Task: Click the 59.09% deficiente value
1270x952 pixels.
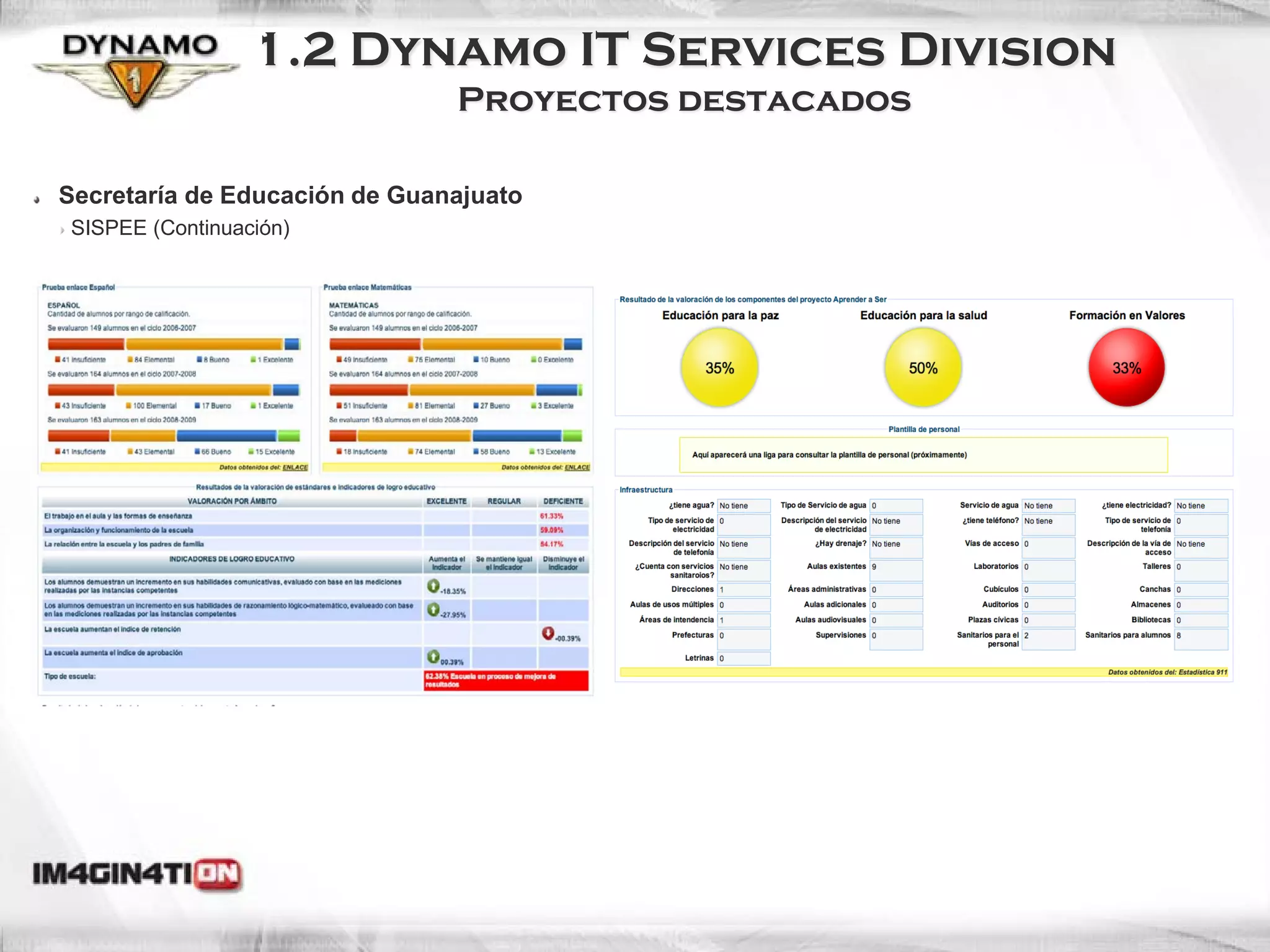Action: [x=551, y=531]
